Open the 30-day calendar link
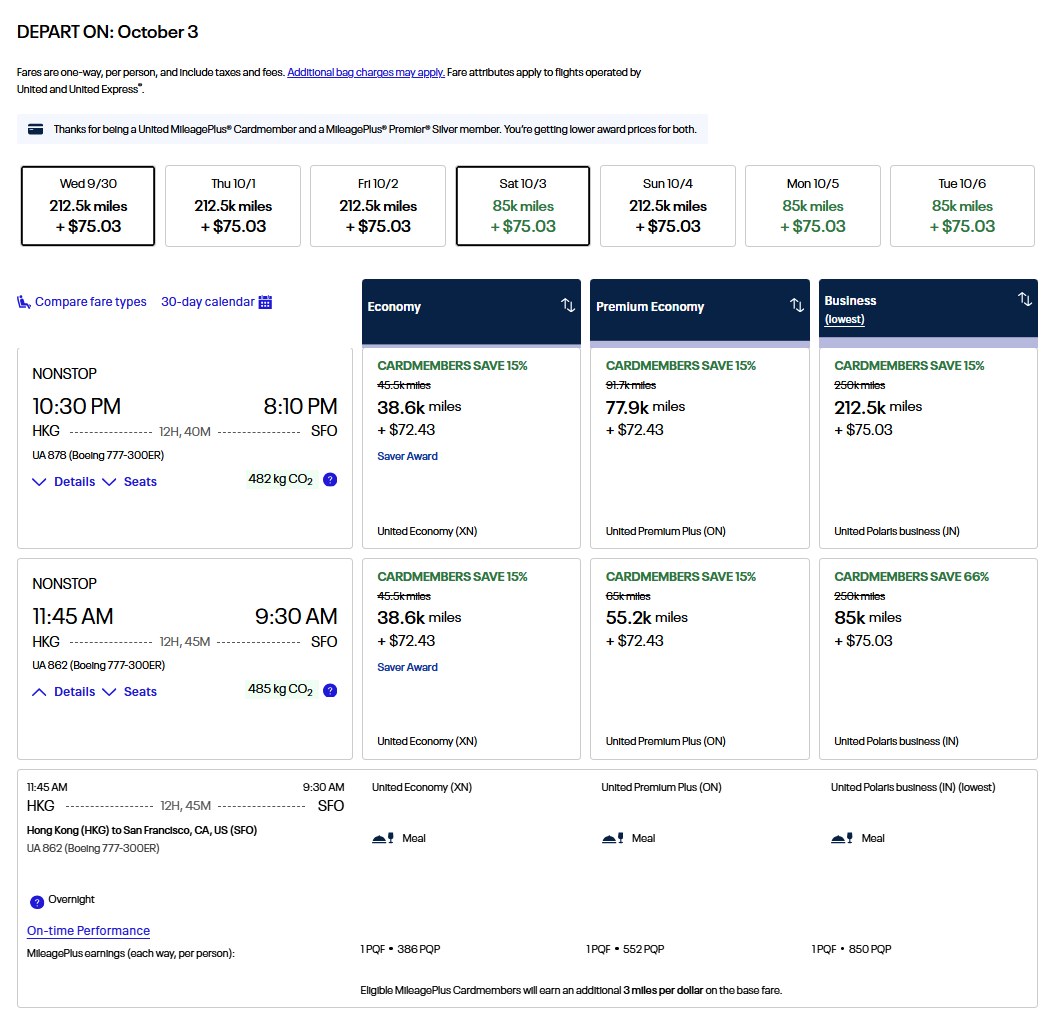Screen dimensions: 1048x1017 (207, 302)
